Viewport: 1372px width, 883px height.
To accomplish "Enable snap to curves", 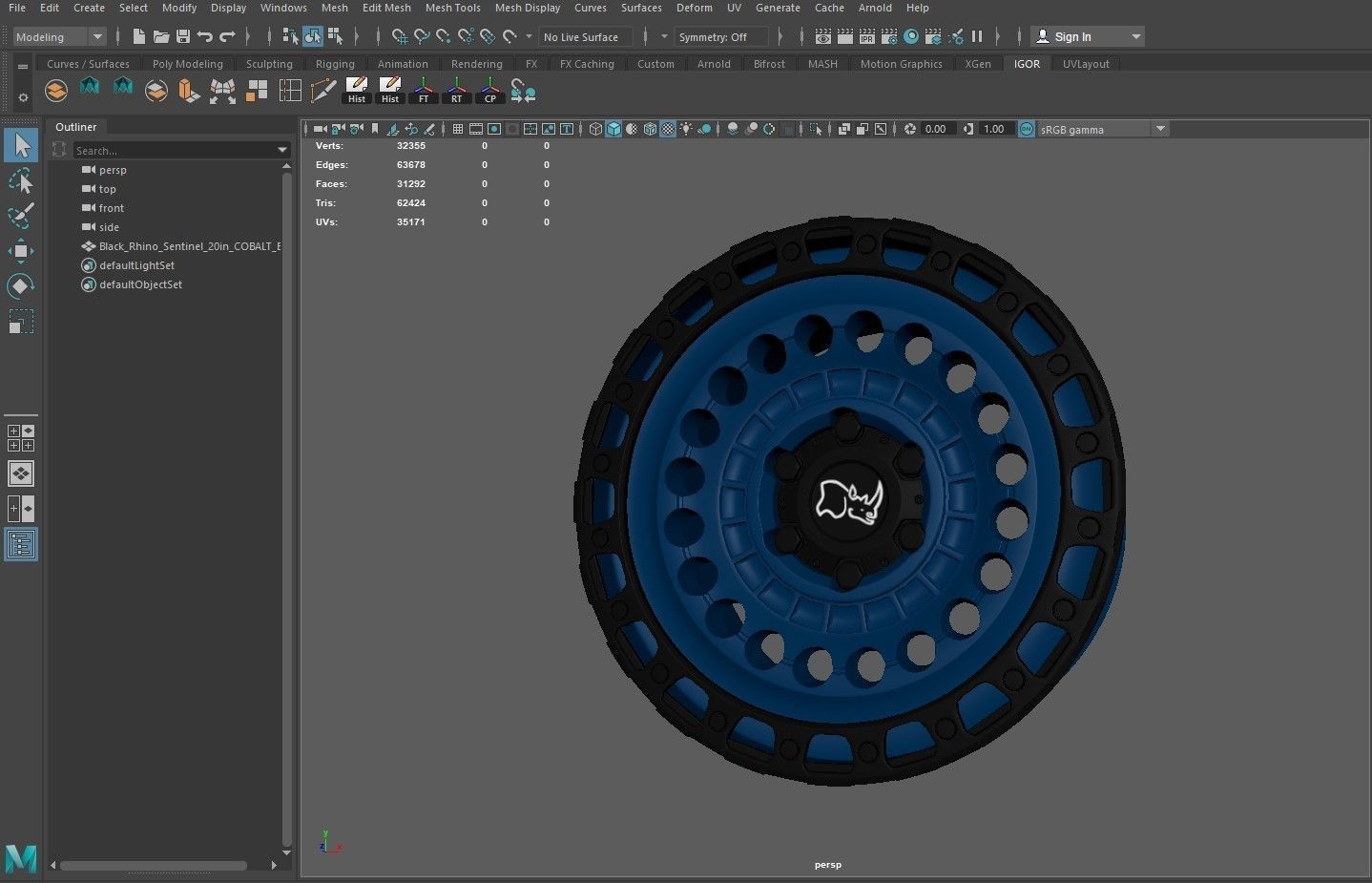I will [x=422, y=36].
